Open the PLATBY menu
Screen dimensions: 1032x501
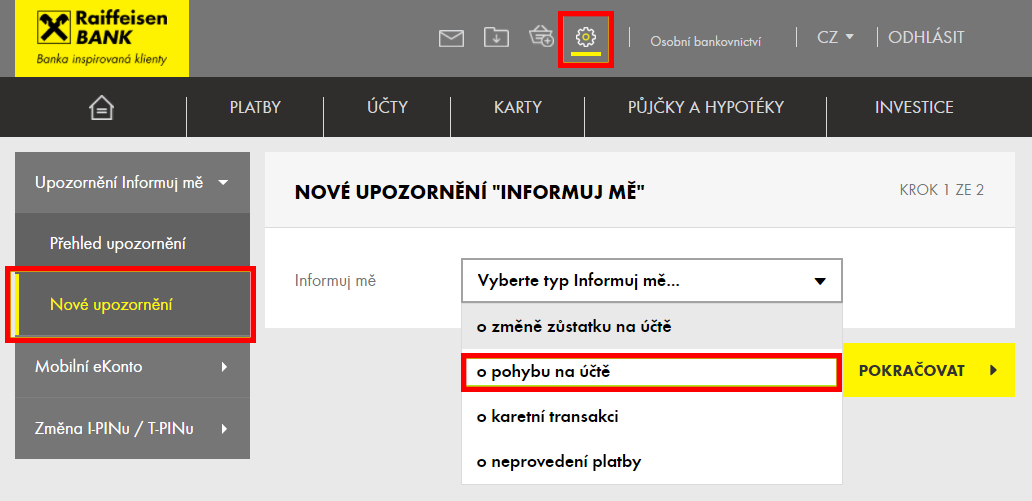point(255,108)
